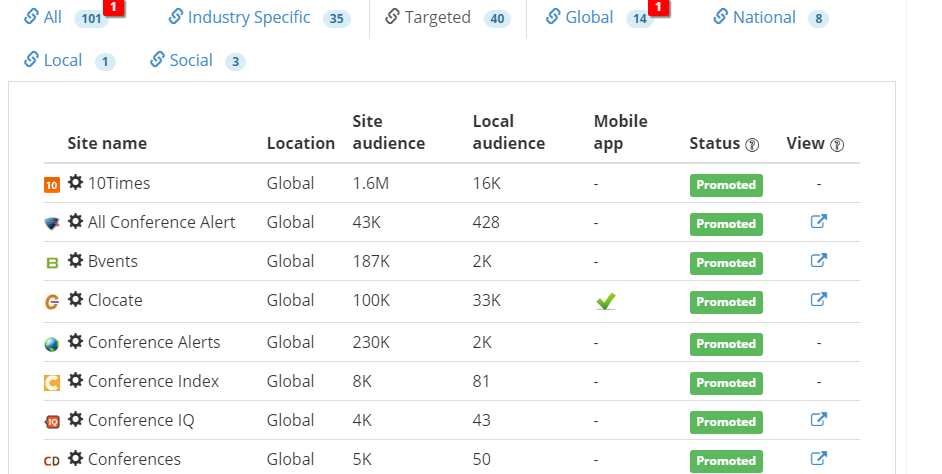The width and height of the screenshot is (942, 474).
Task: Click the All Conference Alert site name
Action: click(162, 222)
